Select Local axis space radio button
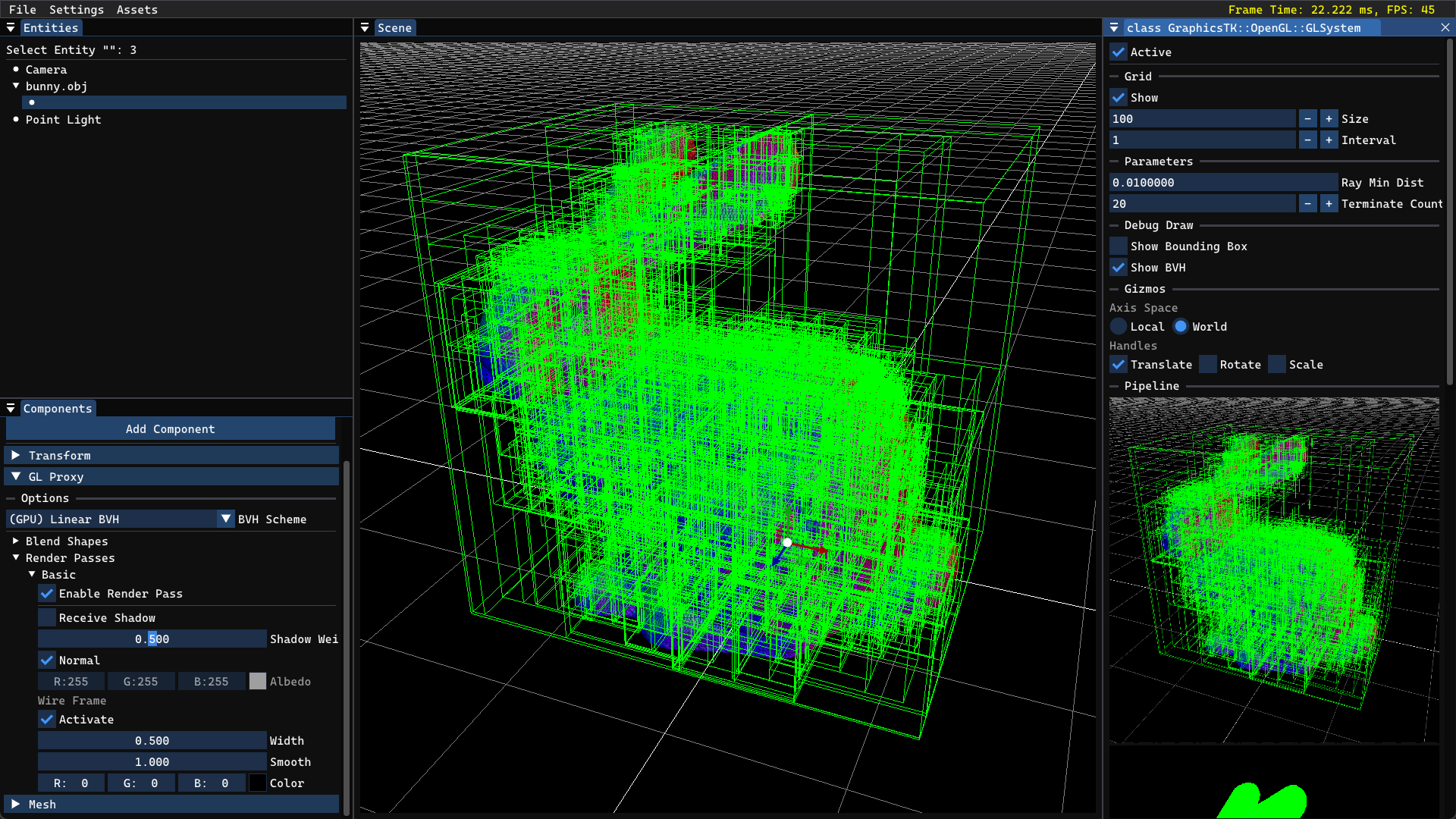 click(x=1119, y=327)
